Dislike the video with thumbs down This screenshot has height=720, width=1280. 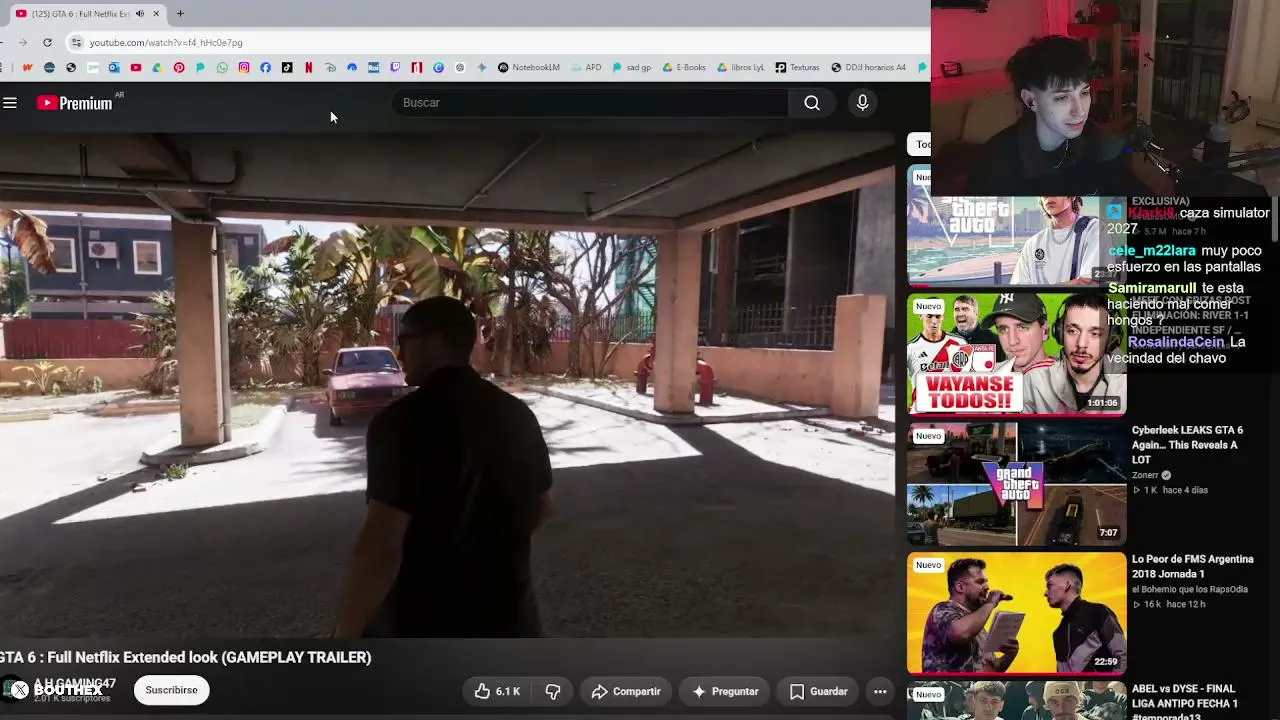pyautogui.click(x=553, y=691)
